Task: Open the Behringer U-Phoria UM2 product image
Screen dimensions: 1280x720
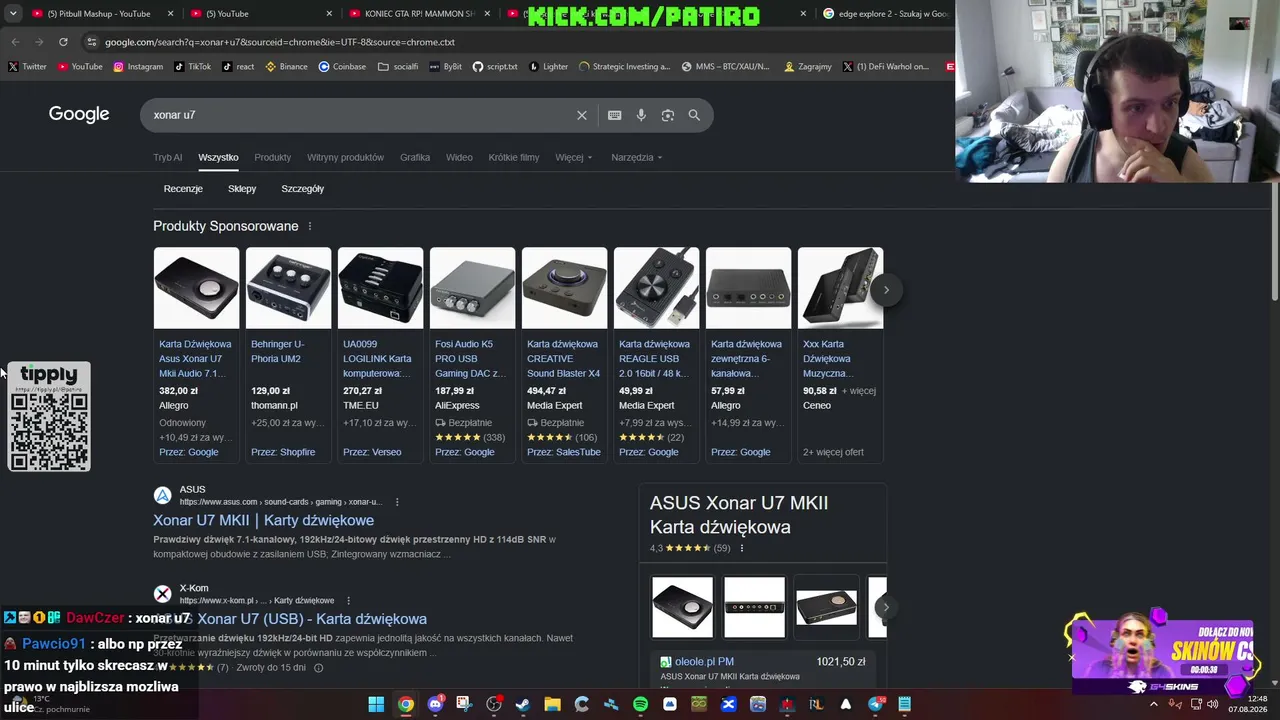Action: (288, 288)
